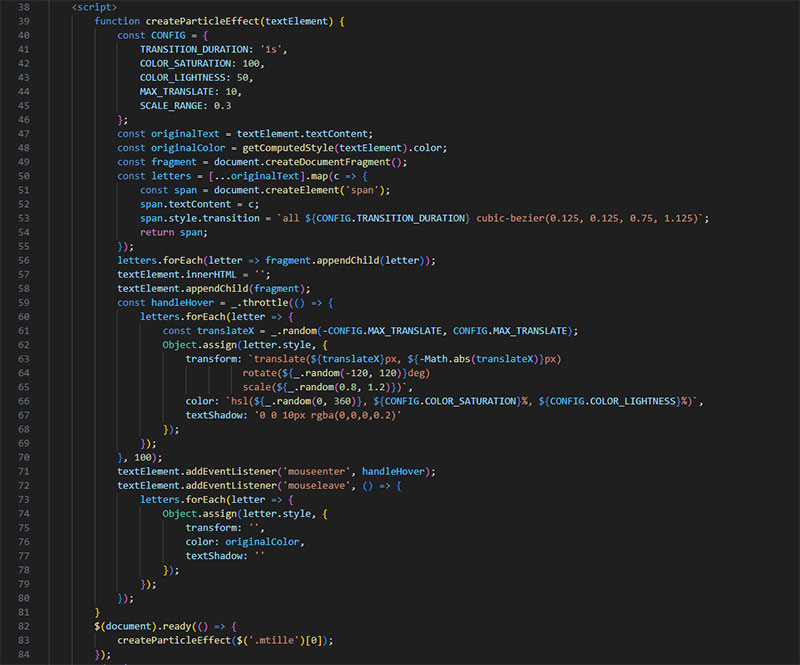This screenshot has height=665, width=800.
Task: Click $(document).ready on line 82
Action: (x=142, y=627)
